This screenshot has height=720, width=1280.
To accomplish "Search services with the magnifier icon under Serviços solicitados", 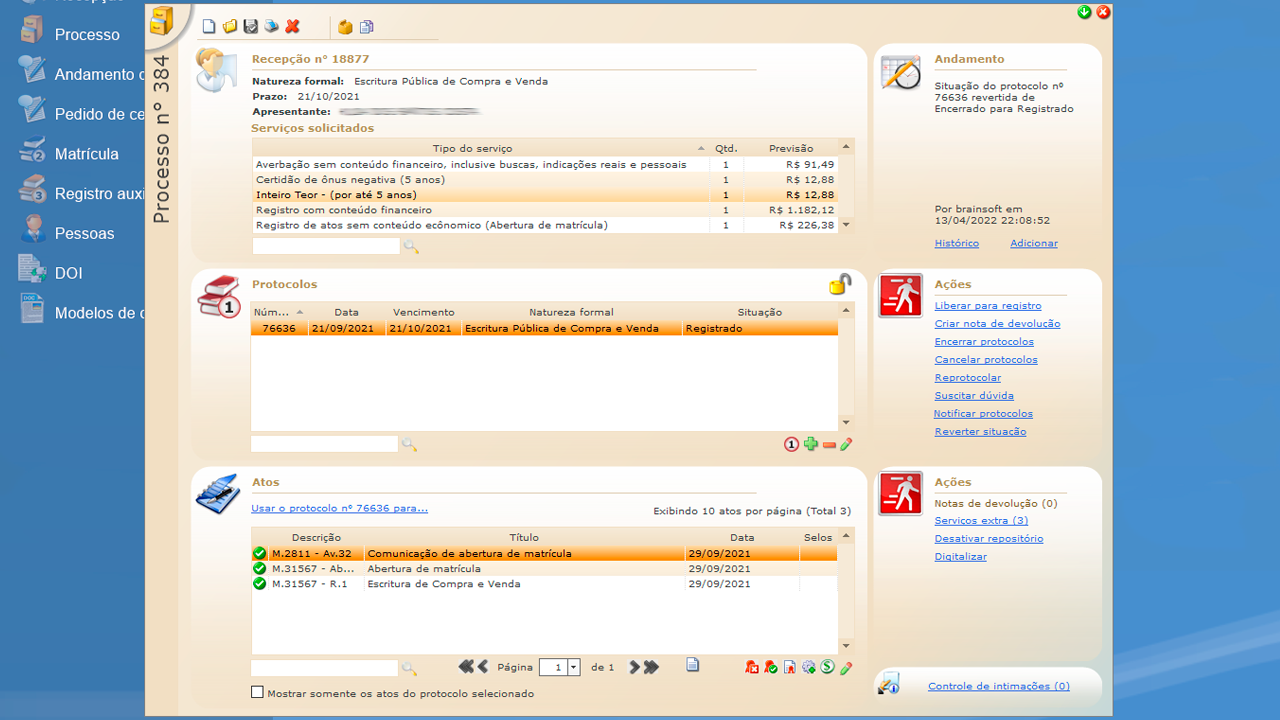I will tap(410, 246).
